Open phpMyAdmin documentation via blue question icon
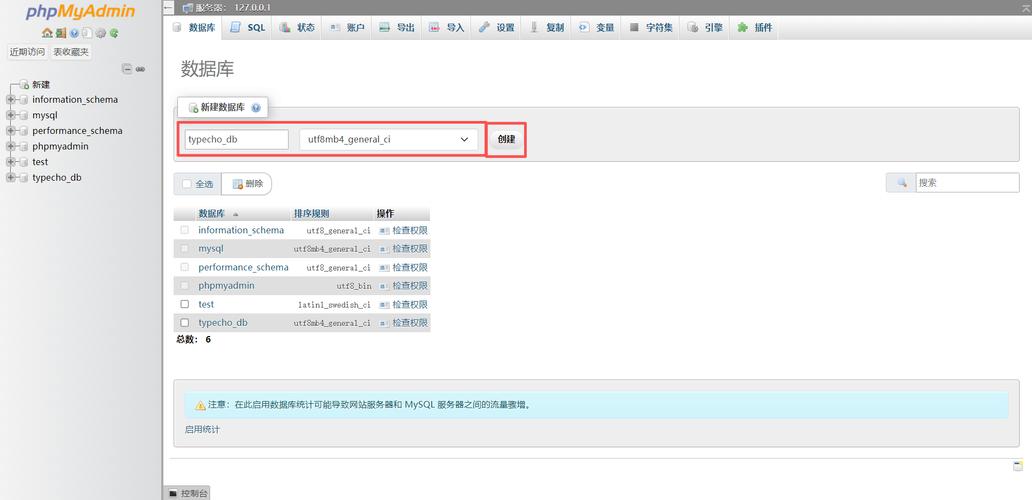The width and height of the screenshot is (1032, 500). pos(74,33)
